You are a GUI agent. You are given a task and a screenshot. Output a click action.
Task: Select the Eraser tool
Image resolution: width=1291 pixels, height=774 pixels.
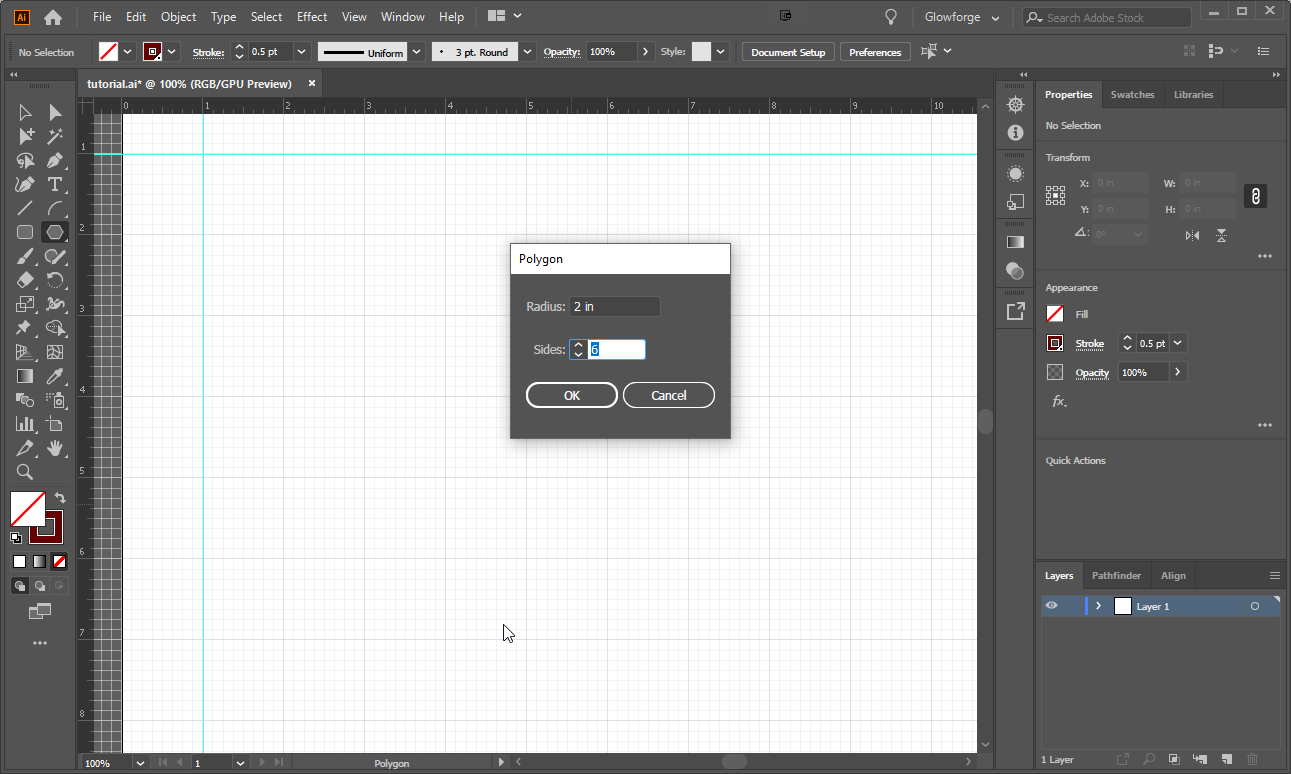point(25,280)
